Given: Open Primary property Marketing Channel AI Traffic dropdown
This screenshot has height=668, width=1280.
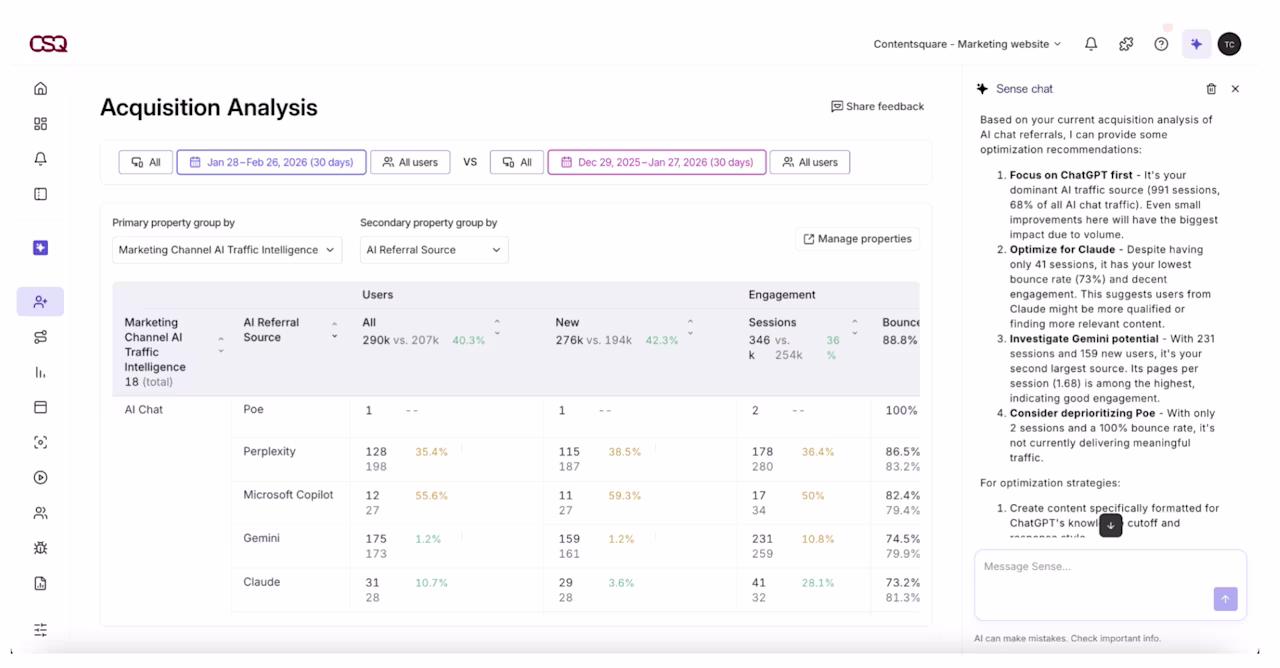Looking at the screenshot, I should click(227, 250).
